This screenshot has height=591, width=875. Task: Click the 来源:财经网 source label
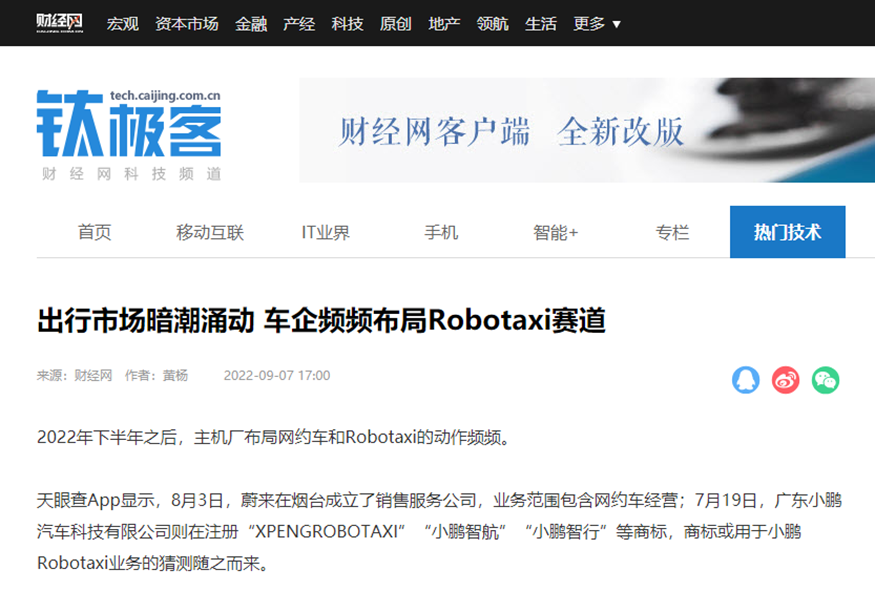coord(75,376)
